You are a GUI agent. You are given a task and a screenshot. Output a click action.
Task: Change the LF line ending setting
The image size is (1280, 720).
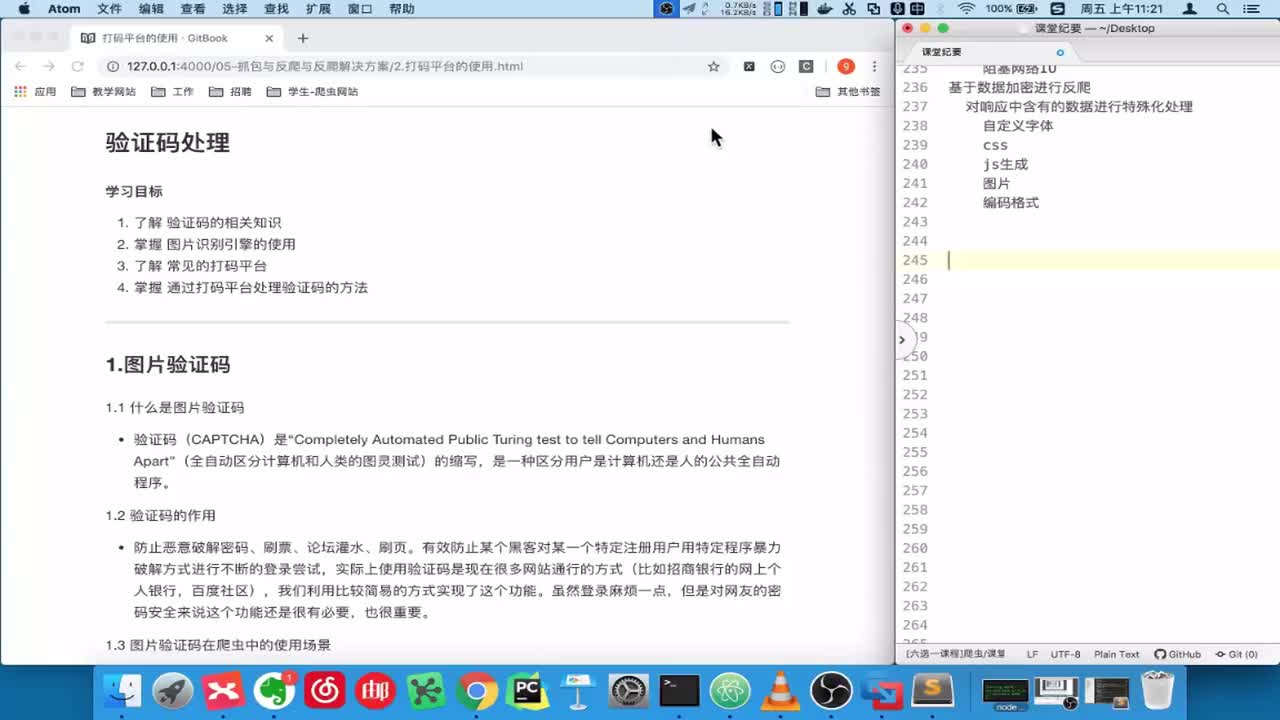pyautogui.click(x=1032, y=654)
